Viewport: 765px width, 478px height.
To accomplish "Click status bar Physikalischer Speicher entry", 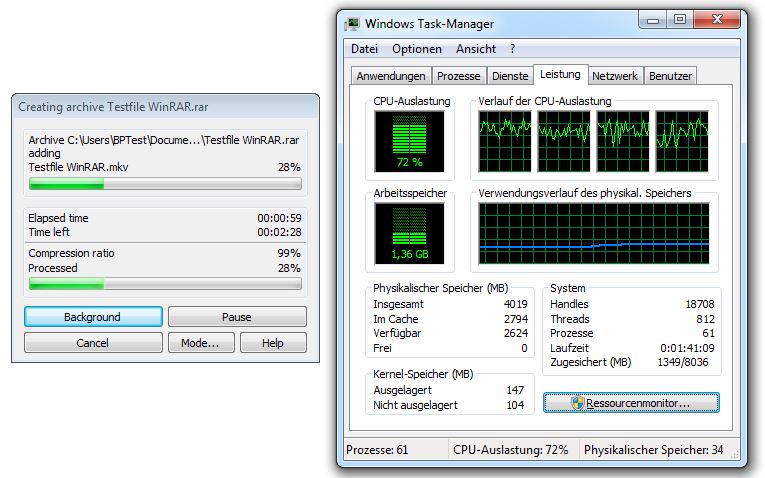I will click(x=654, y=450).
